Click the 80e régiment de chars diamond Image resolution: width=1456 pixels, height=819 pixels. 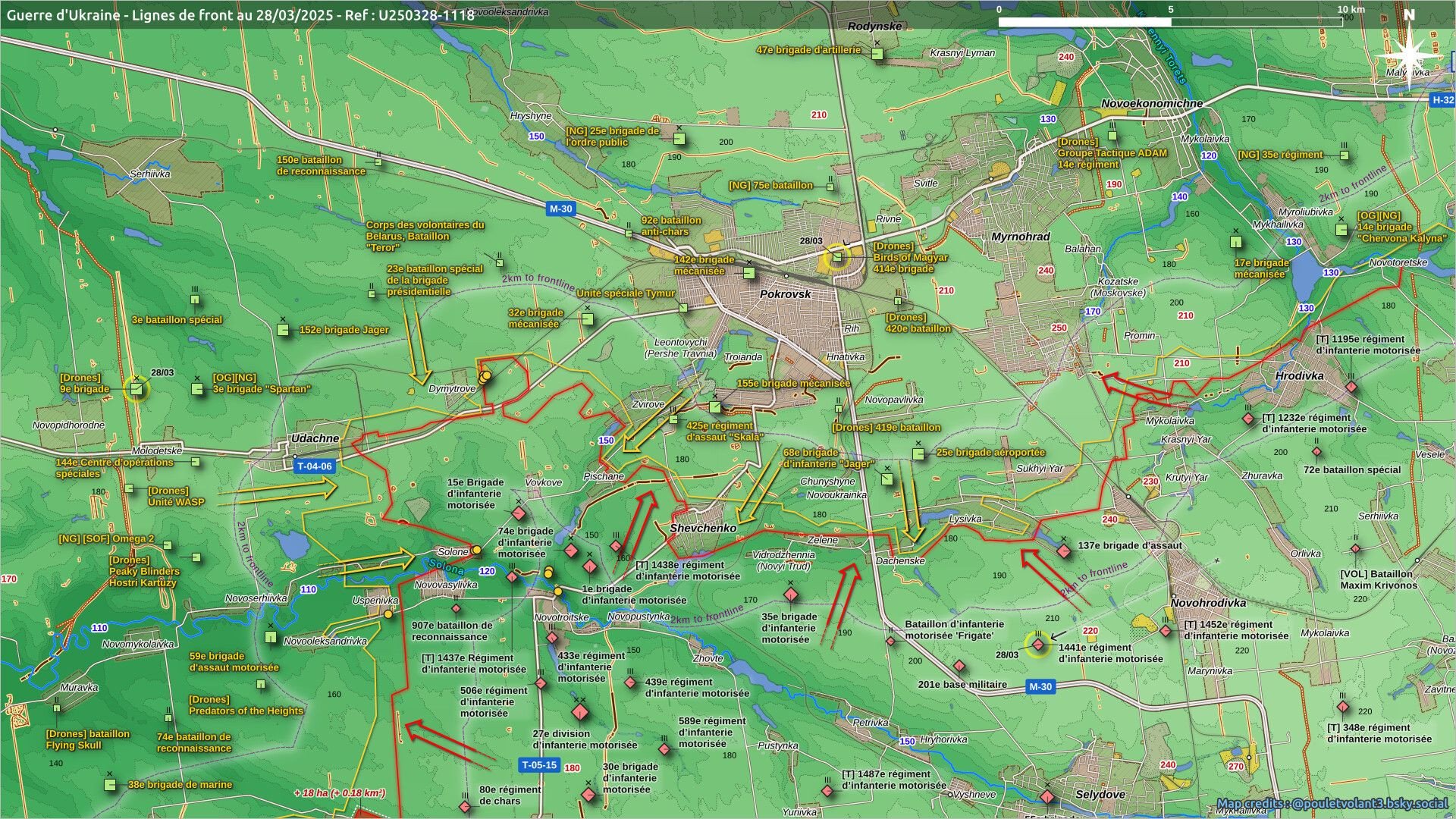(x=465, y=808)
